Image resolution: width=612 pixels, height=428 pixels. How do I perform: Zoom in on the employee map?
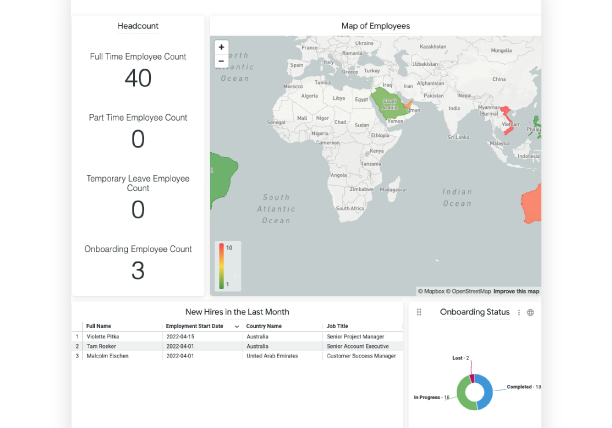tap(221, 47)
